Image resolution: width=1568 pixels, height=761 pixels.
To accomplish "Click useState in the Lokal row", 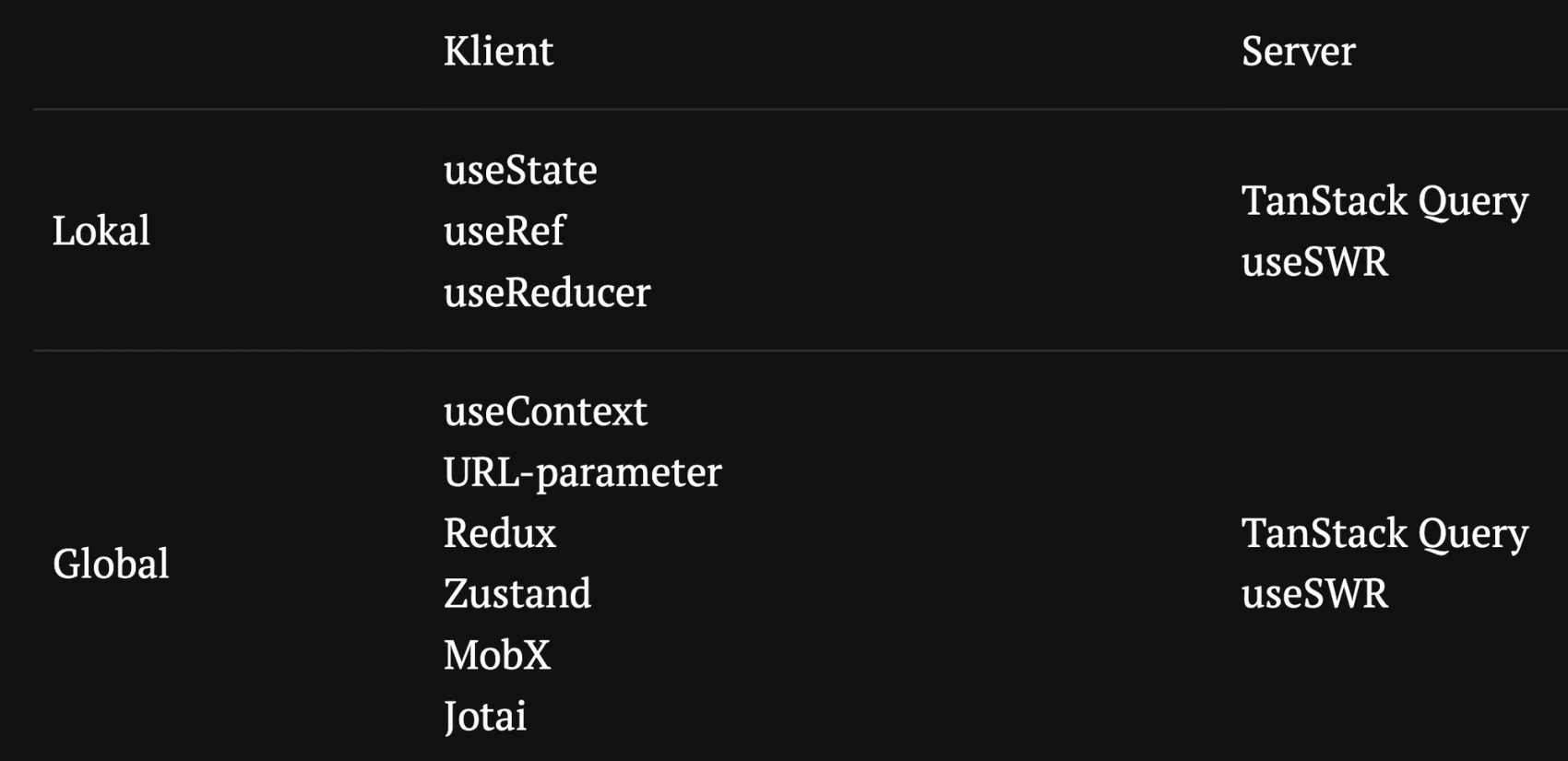I will [520, 170].
